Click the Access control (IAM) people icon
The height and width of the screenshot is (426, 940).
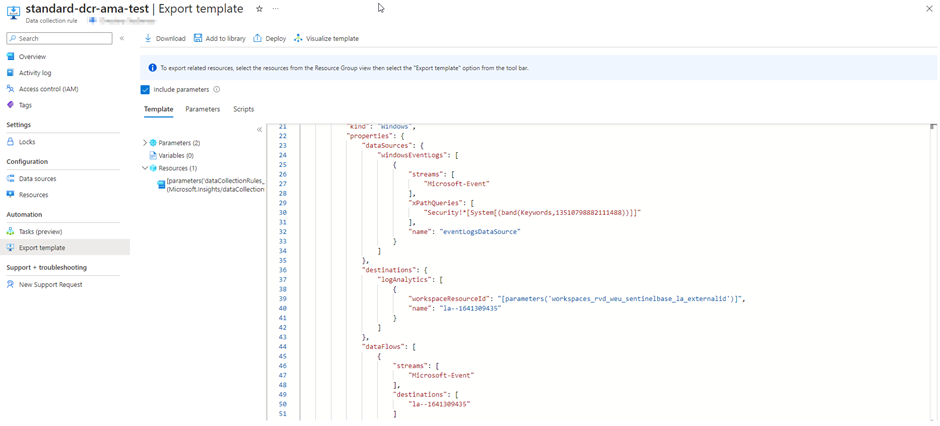pyautogui.click(x=10, y=89)
